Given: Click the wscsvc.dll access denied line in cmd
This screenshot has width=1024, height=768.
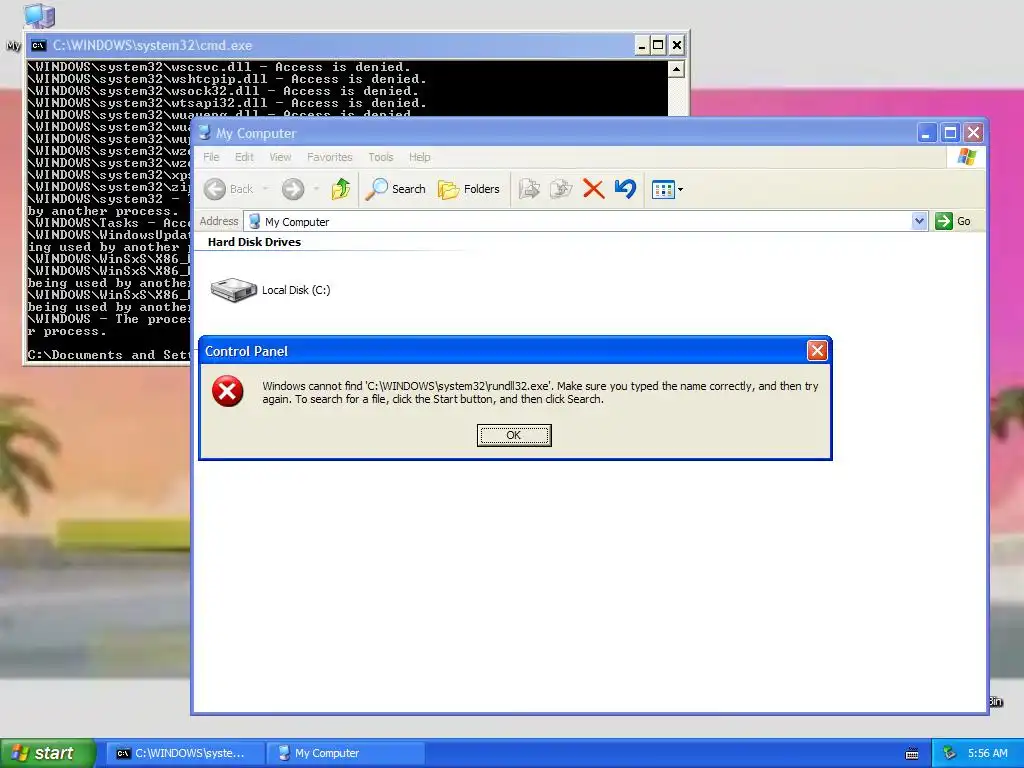Looking at the screenshot, I should coord(219,67).
